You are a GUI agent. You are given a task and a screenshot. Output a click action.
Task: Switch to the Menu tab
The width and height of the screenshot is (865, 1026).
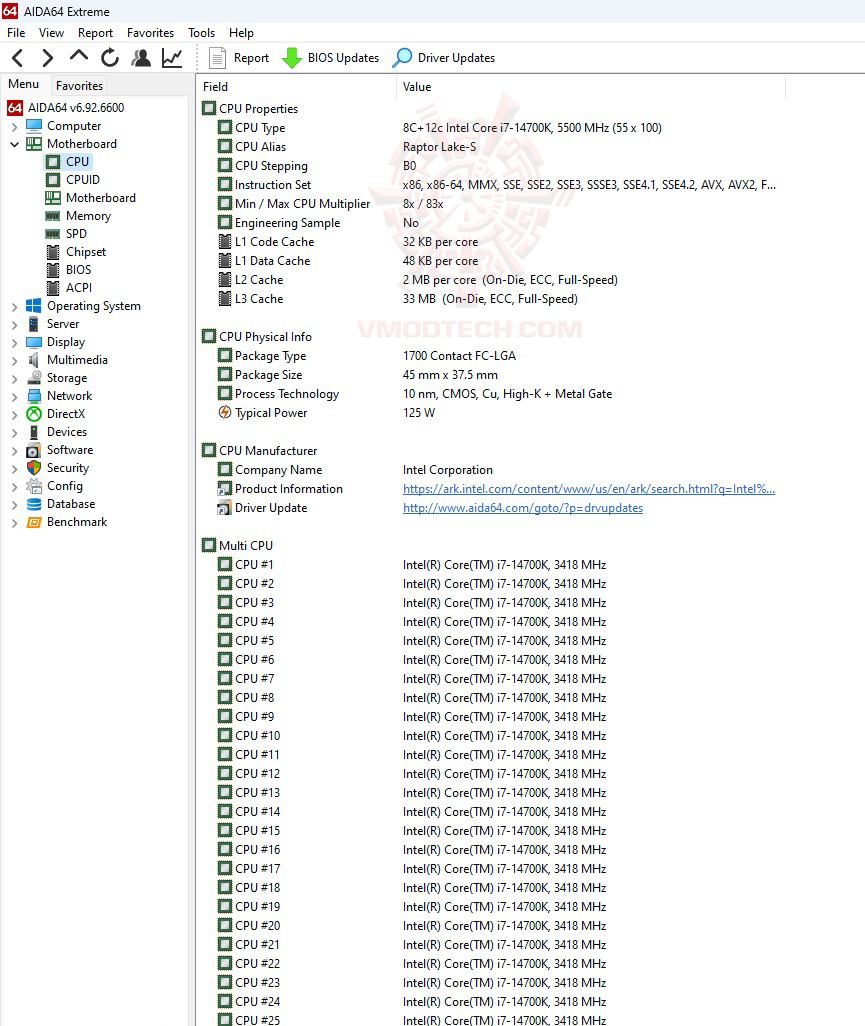(24, 84)
